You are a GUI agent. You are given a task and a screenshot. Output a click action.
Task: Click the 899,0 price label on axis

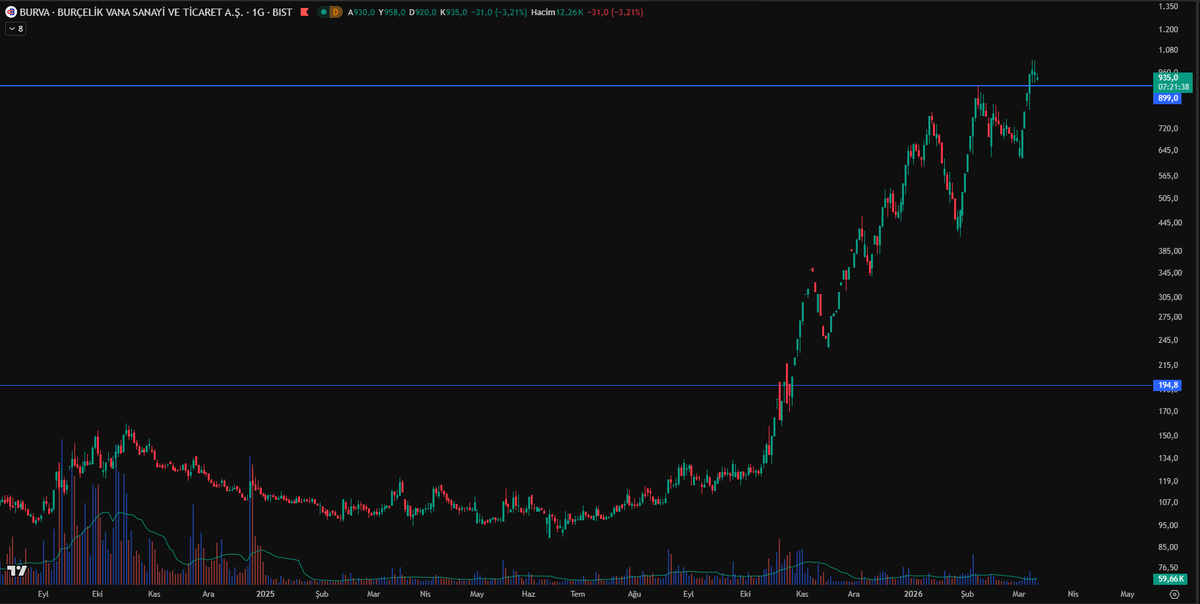point(1168,98)
